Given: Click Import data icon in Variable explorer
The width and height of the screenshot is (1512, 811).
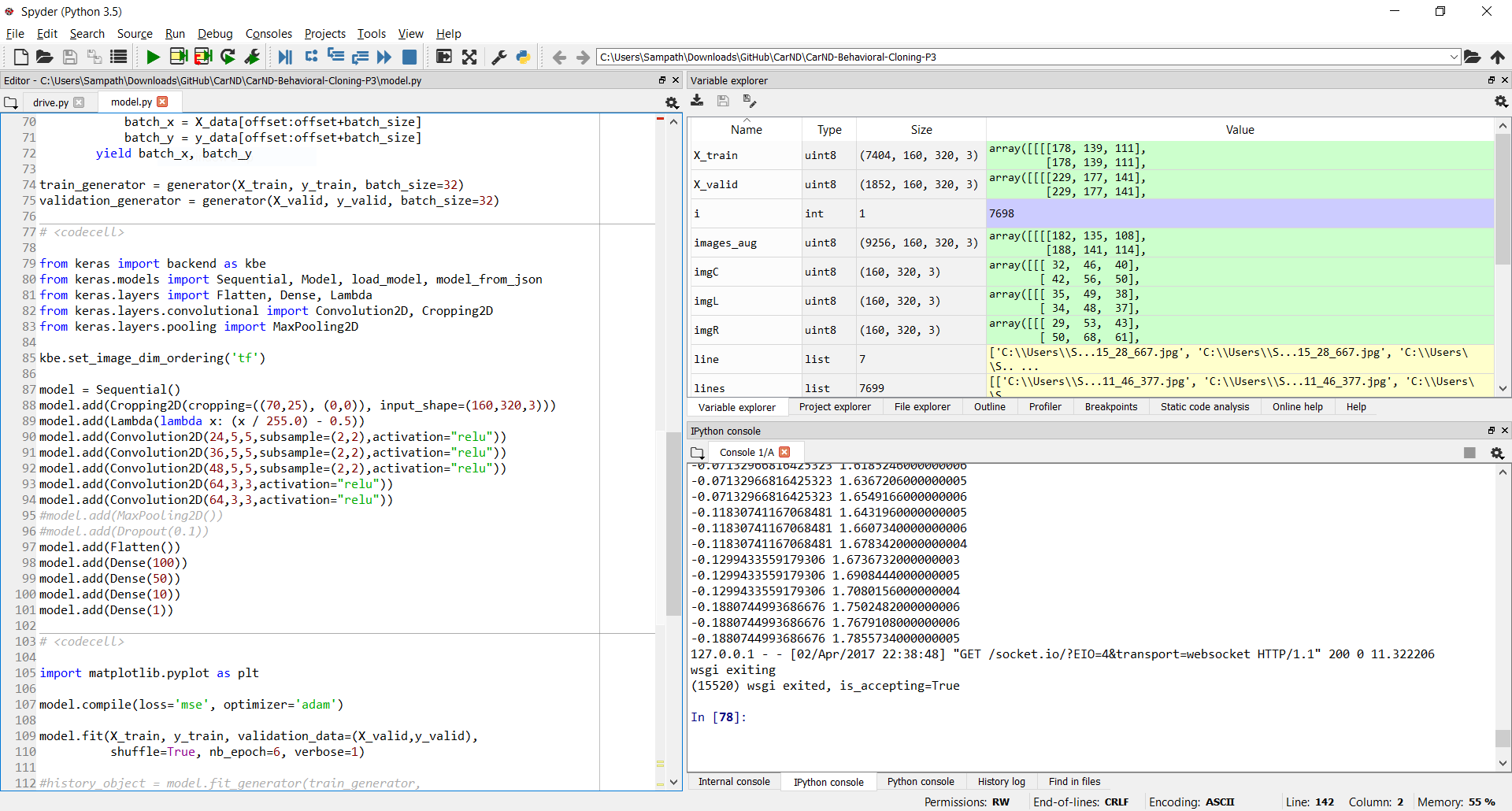Looking at the screenshot, I should [697, 101].
